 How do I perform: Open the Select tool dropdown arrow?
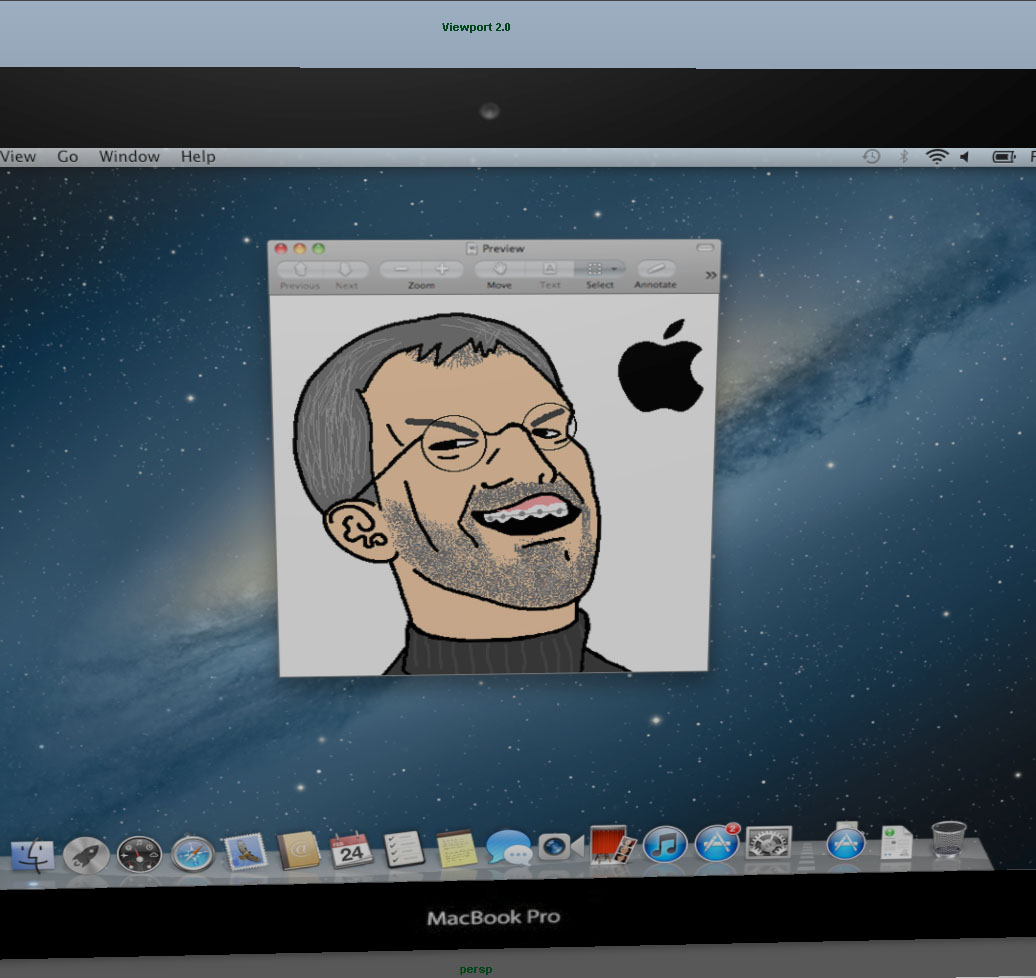click(613, 269)
